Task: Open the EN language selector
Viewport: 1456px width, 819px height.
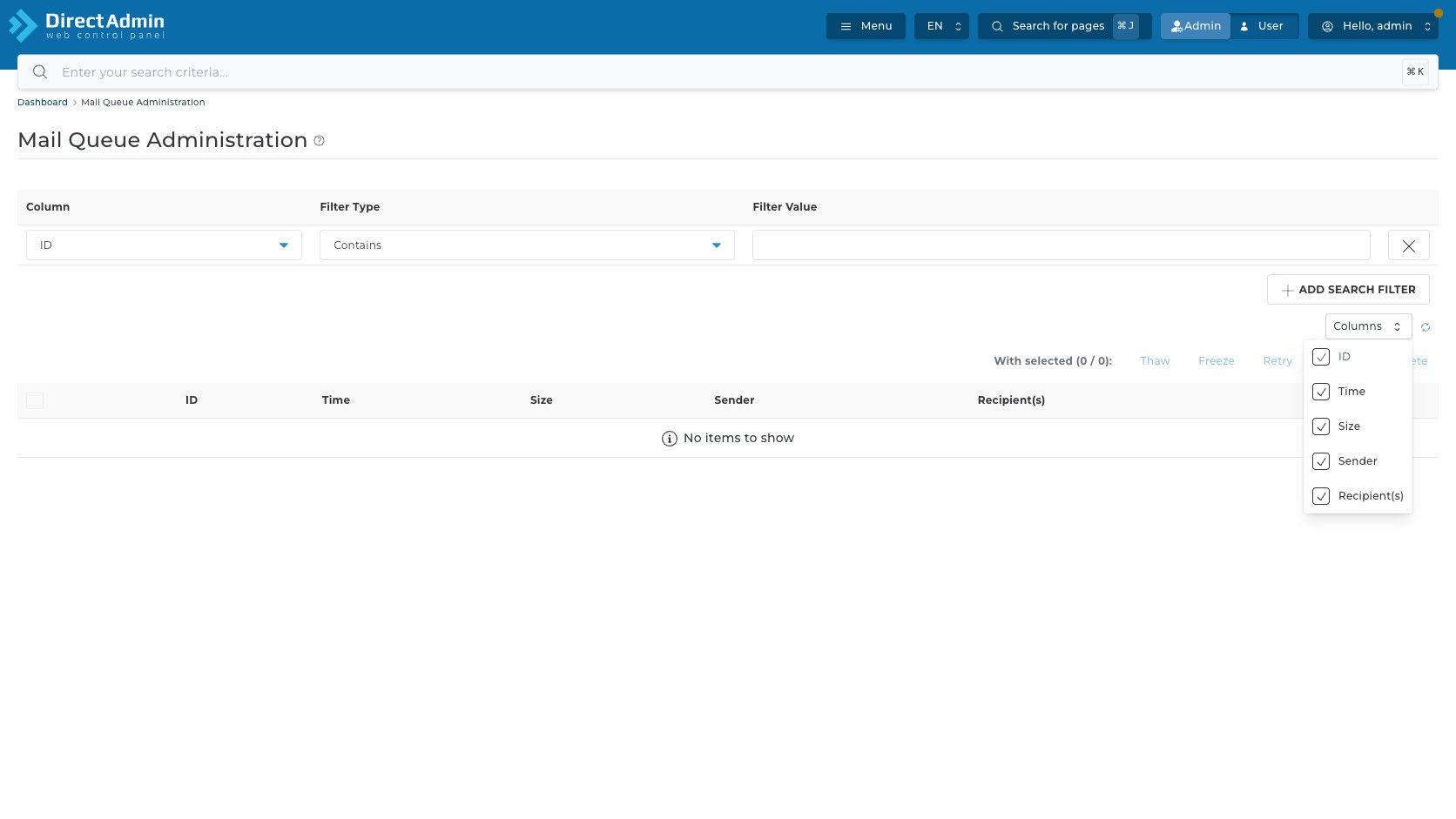Action: [x=941, y=26]
